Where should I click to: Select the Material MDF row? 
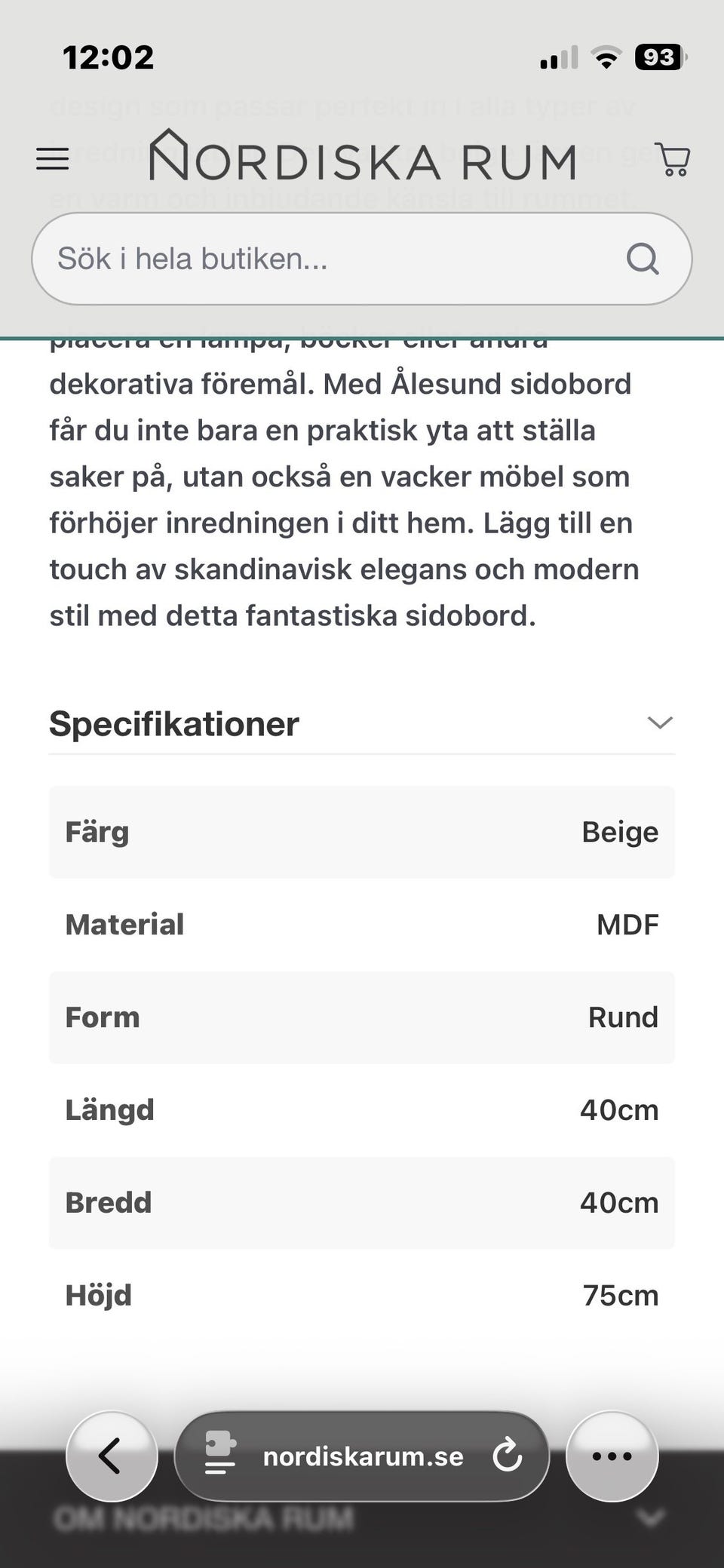(x=362, y=925)
